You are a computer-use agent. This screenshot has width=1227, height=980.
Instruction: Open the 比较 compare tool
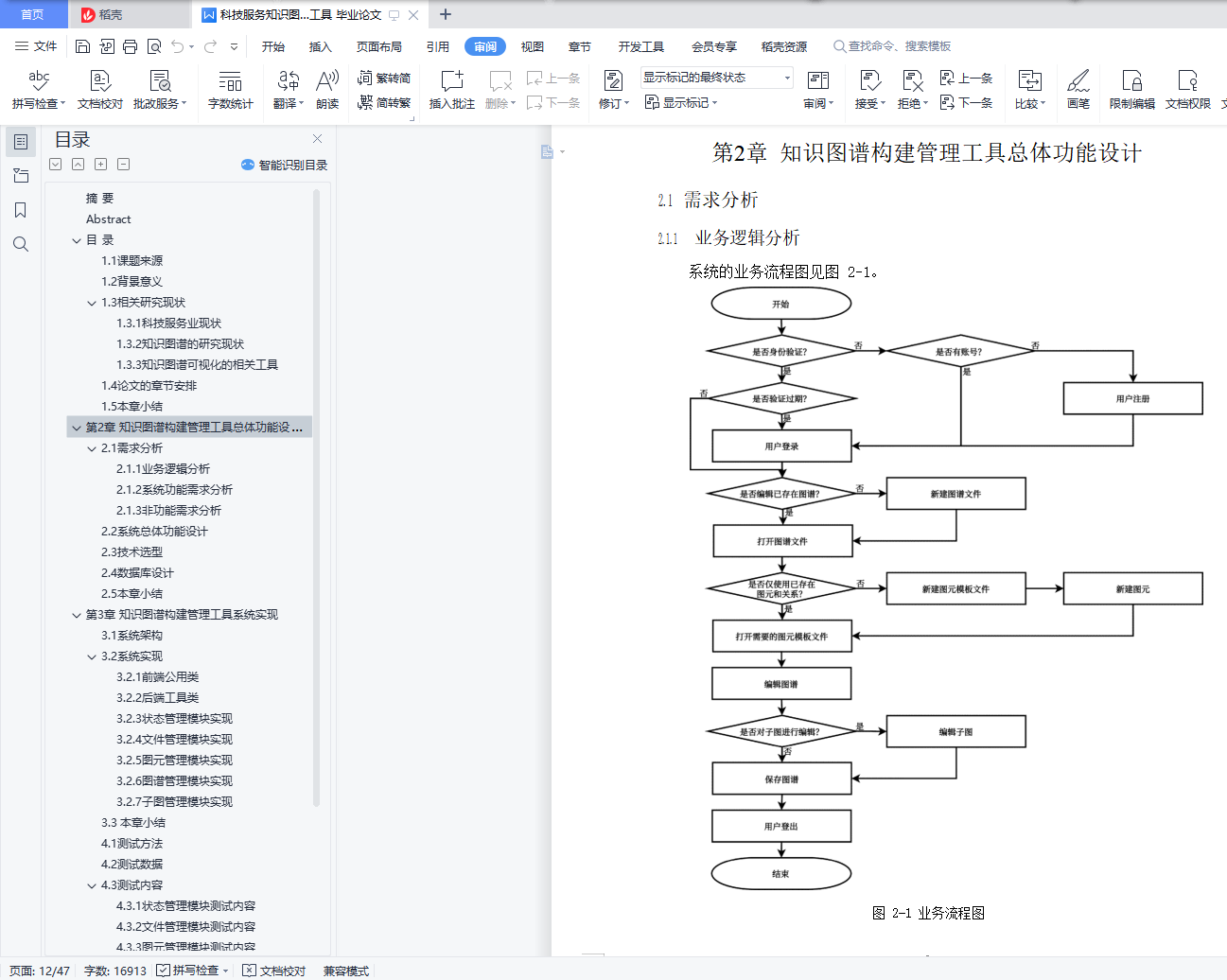pyautogui.click(x=1030, y=89)
